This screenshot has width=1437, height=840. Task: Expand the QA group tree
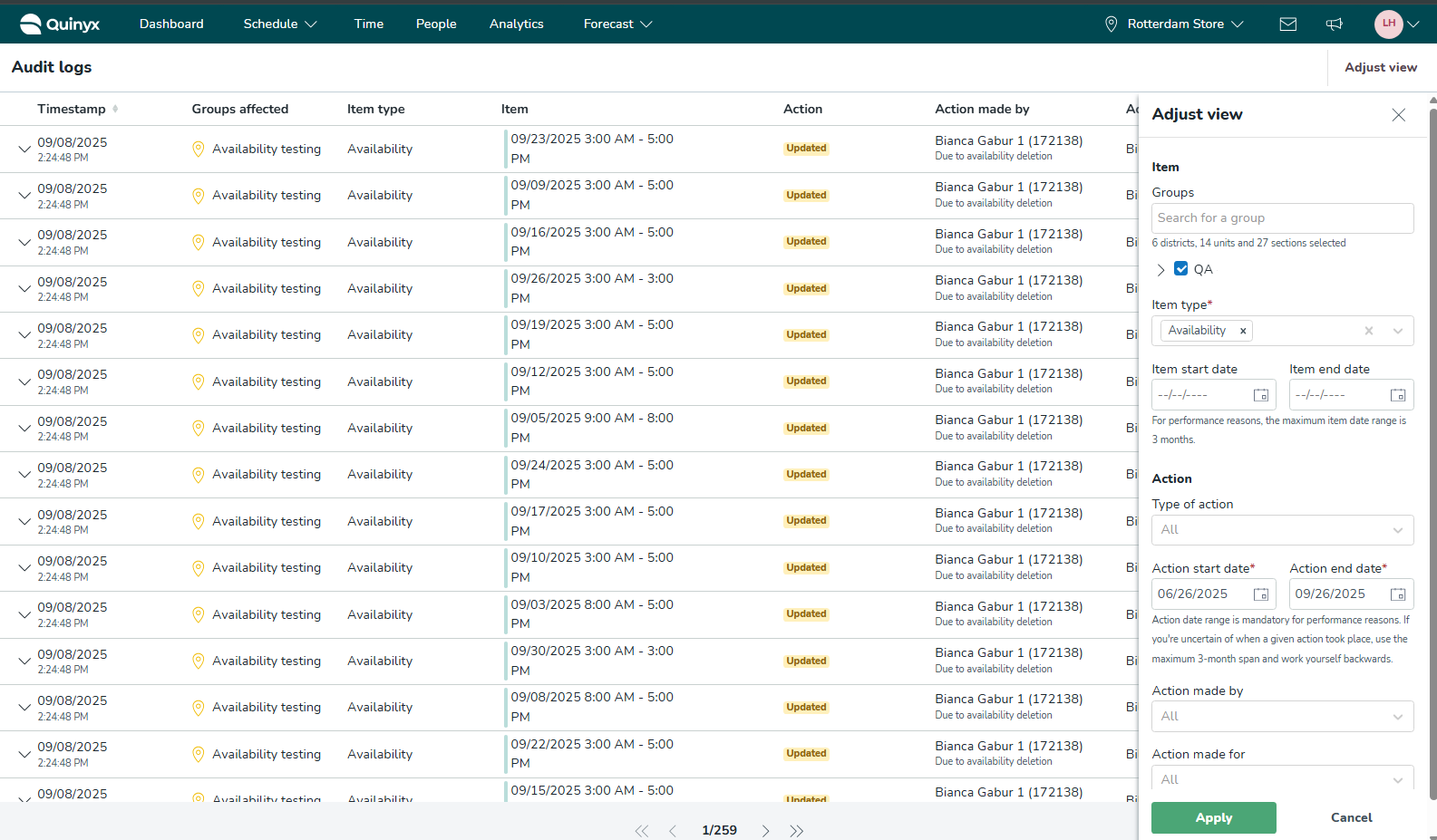tap(1160, 270)
